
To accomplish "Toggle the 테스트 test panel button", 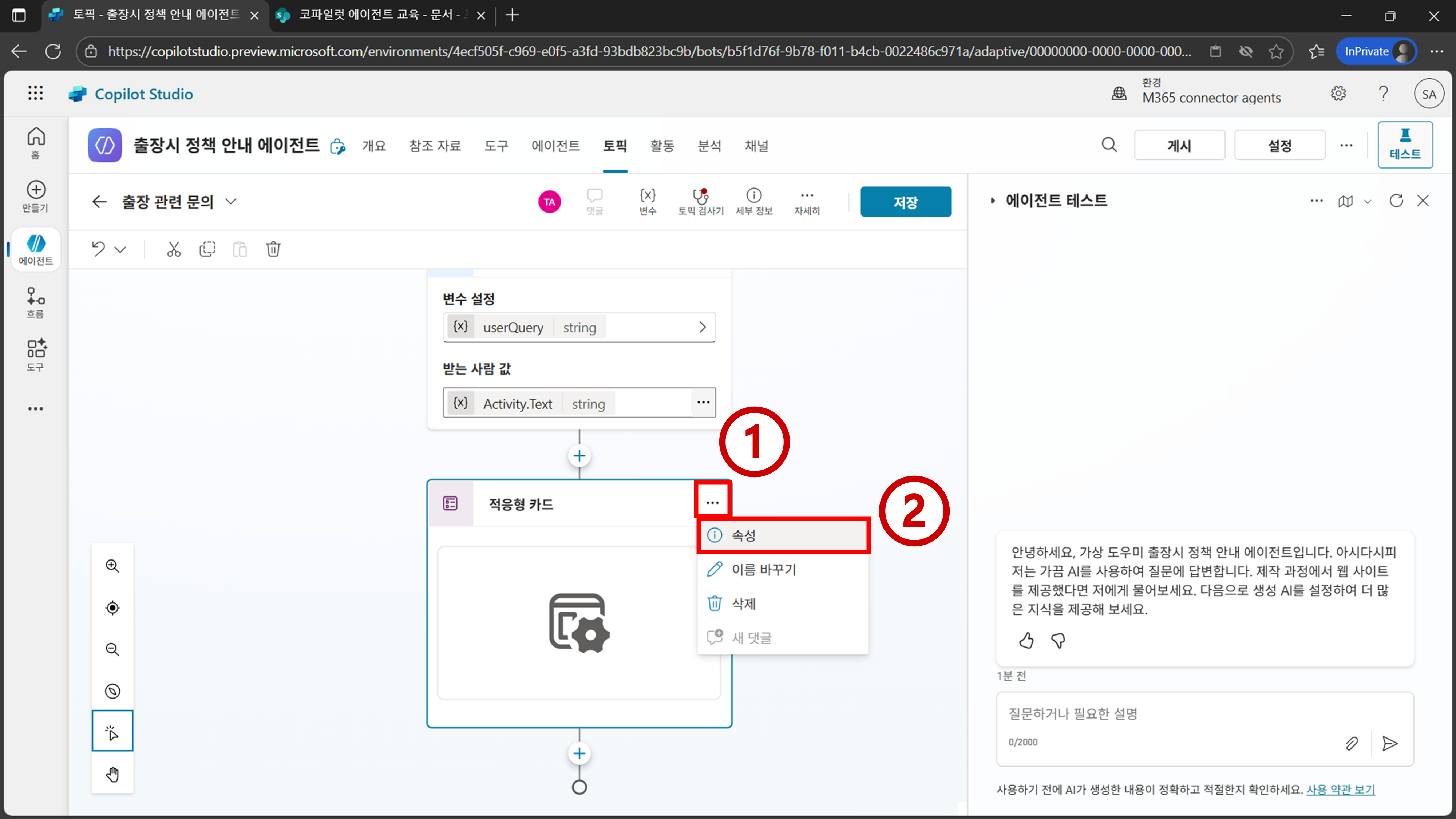I will (x=1405, y=145).
